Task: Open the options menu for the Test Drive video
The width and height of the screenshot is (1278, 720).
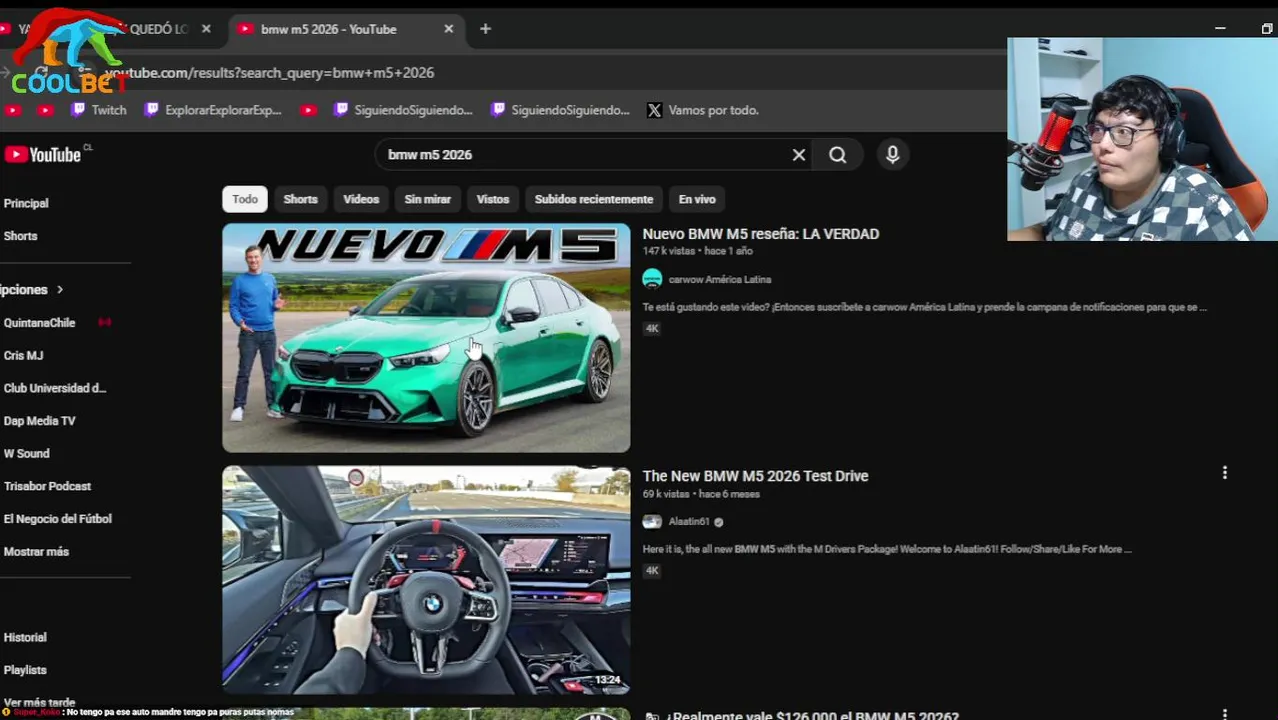Action: click(x=1224, y=473)
